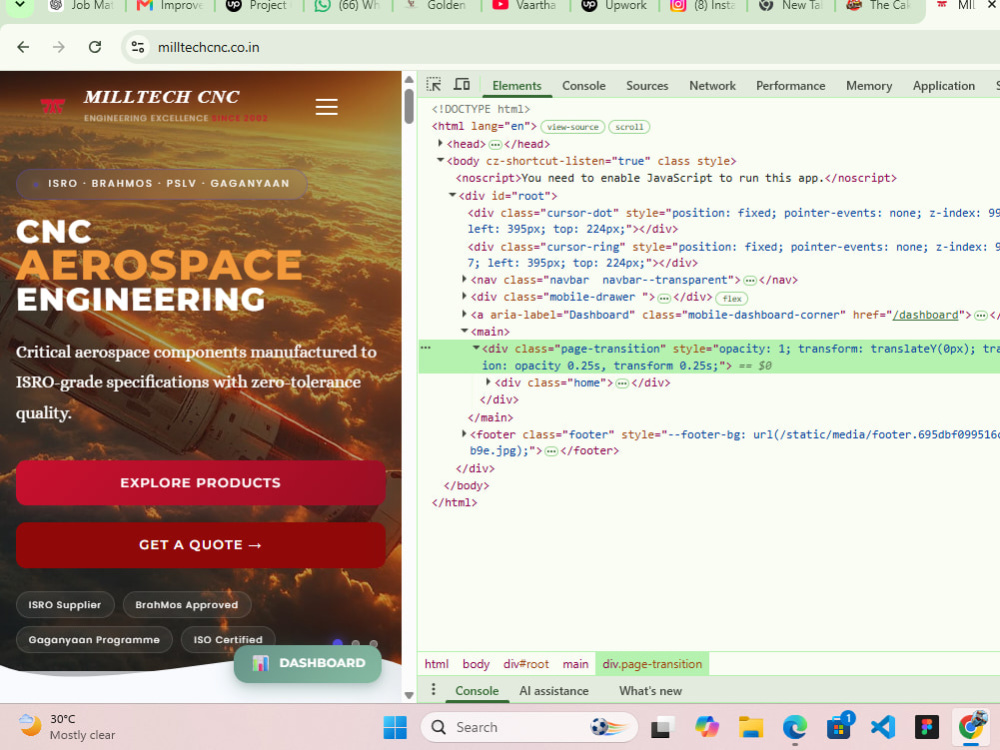Open the Sources tab
The width and height of the screenshot is (1000, 750).
[x=647, y=85]
